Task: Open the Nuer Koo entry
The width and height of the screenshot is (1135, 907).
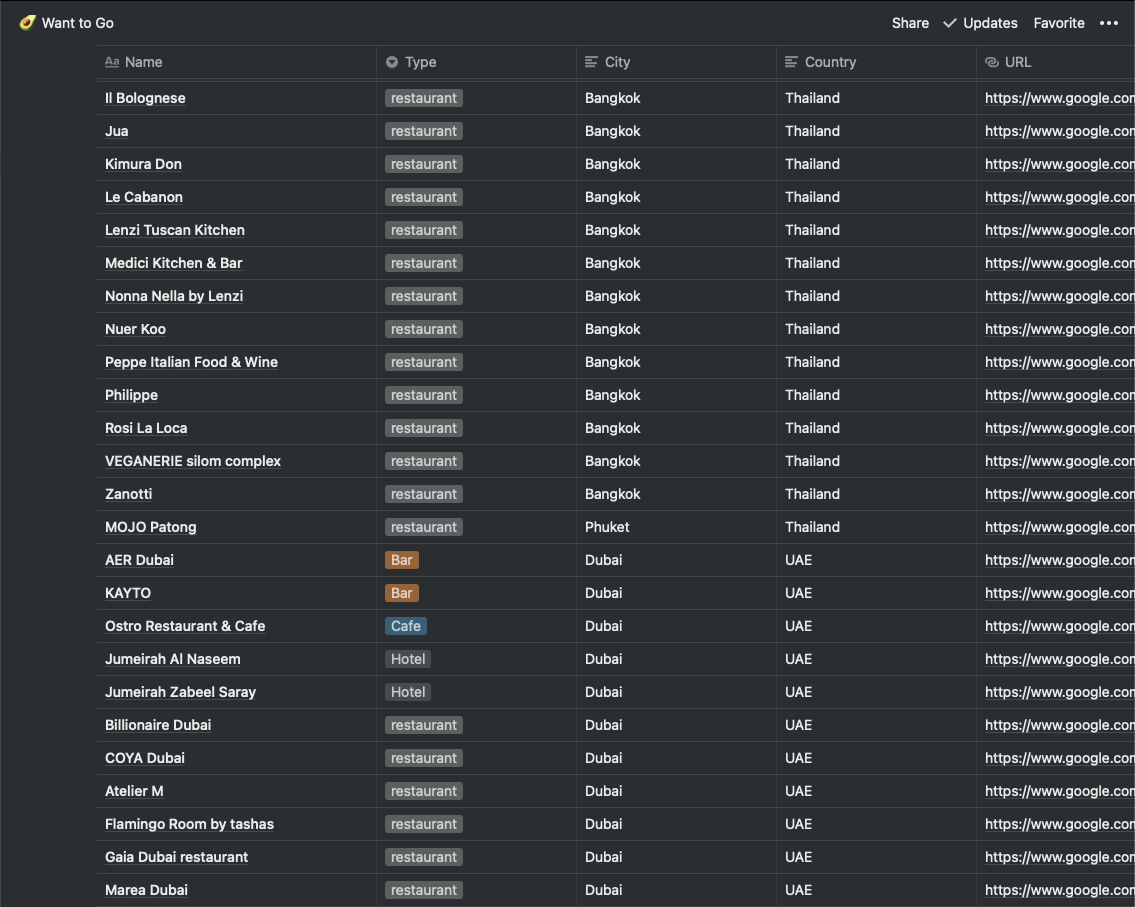Action: 135,329
